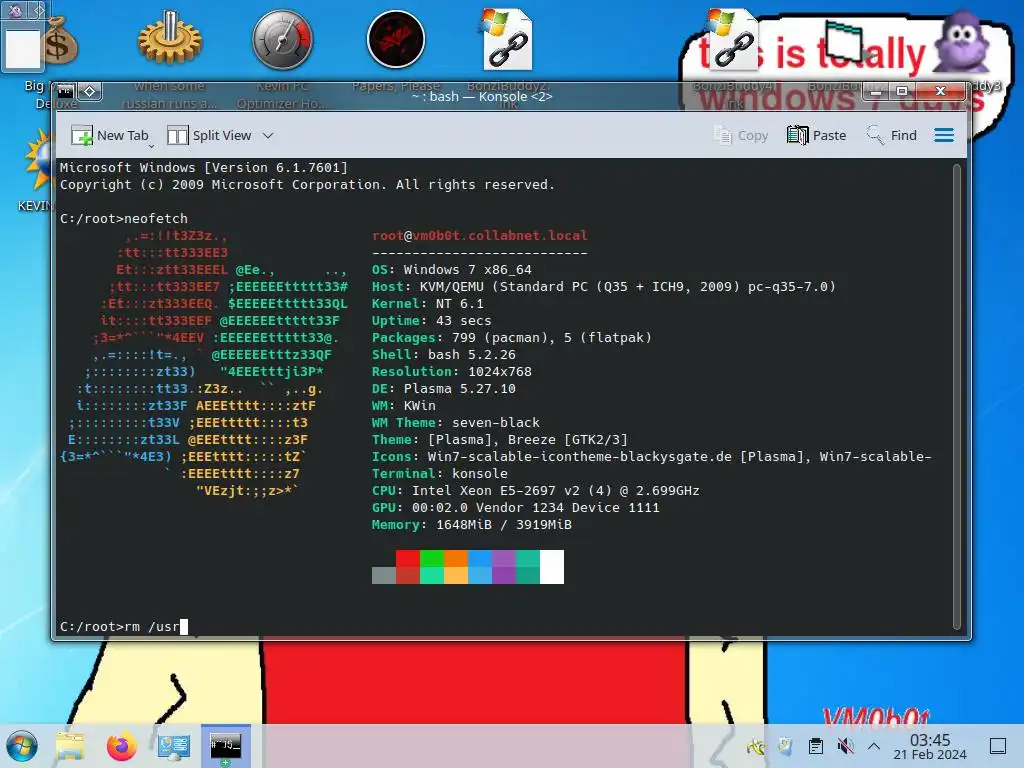The image size is (1024, 768).
Task: Open the Windows 7 Start orb
Action: (x=22, y=746)
